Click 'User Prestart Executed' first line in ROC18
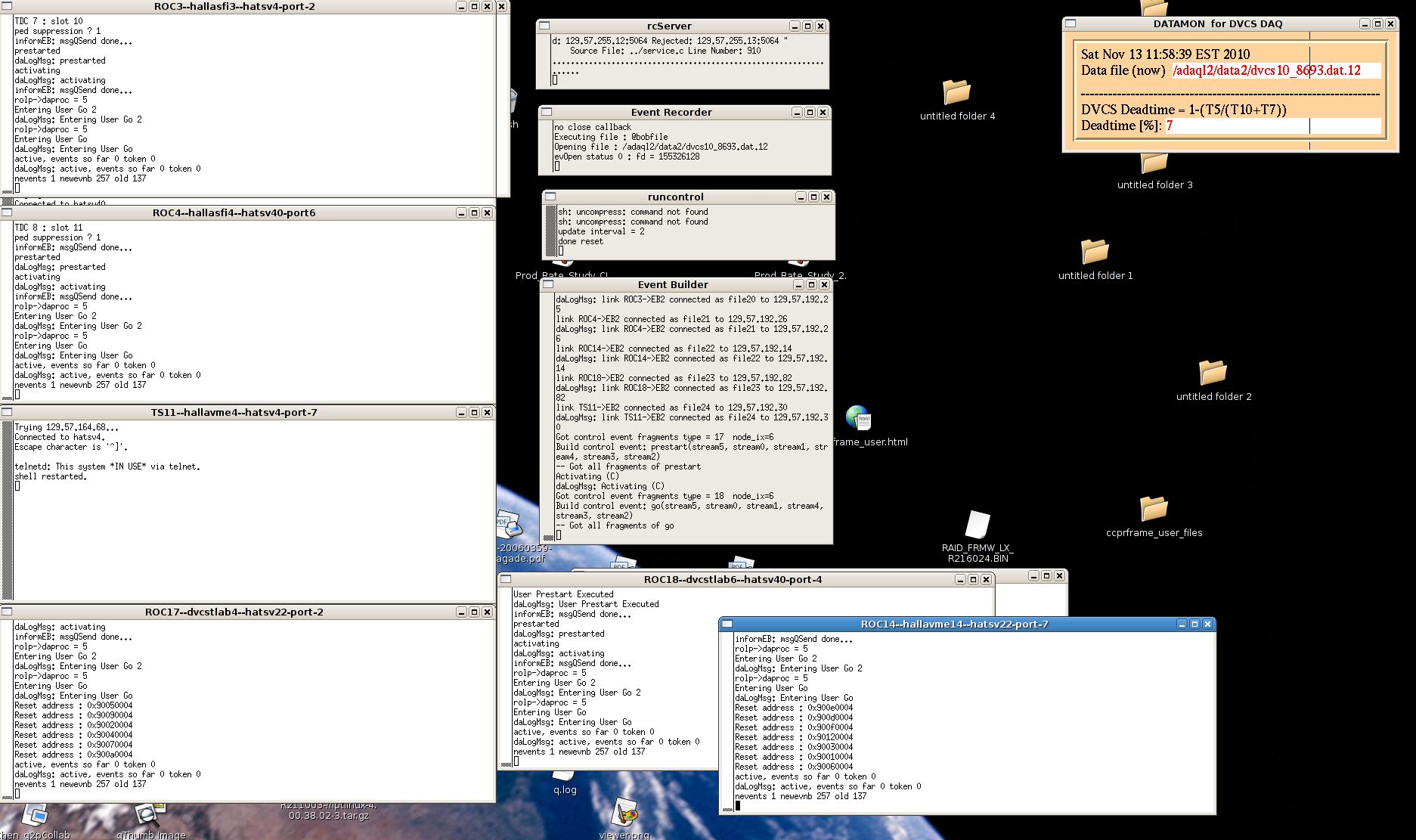 tap(563, 594)
